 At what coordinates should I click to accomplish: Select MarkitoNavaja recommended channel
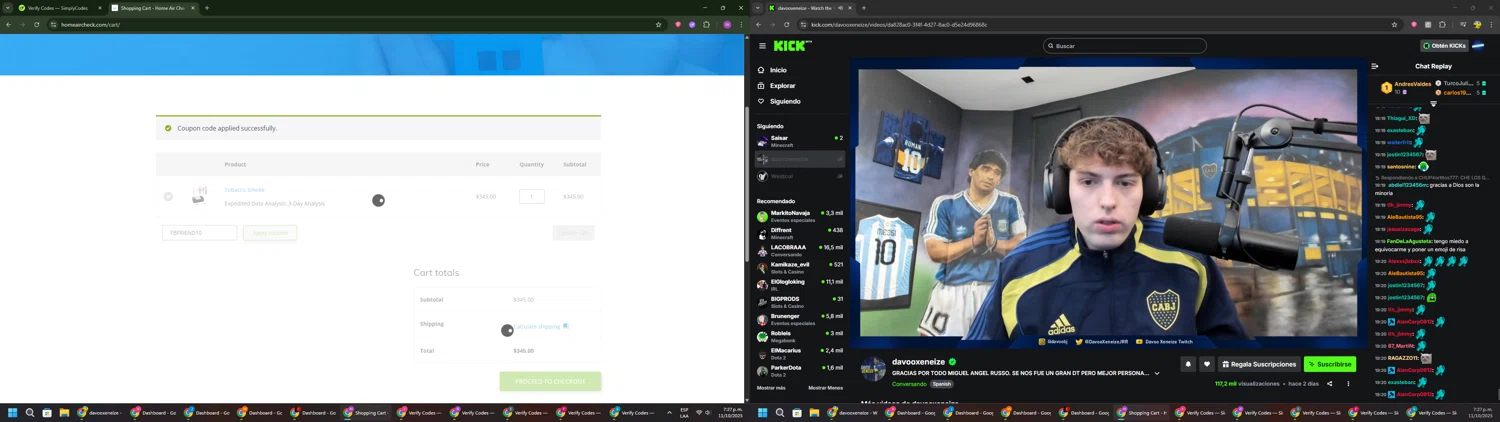pyautogui.click(x=800, y=216)
